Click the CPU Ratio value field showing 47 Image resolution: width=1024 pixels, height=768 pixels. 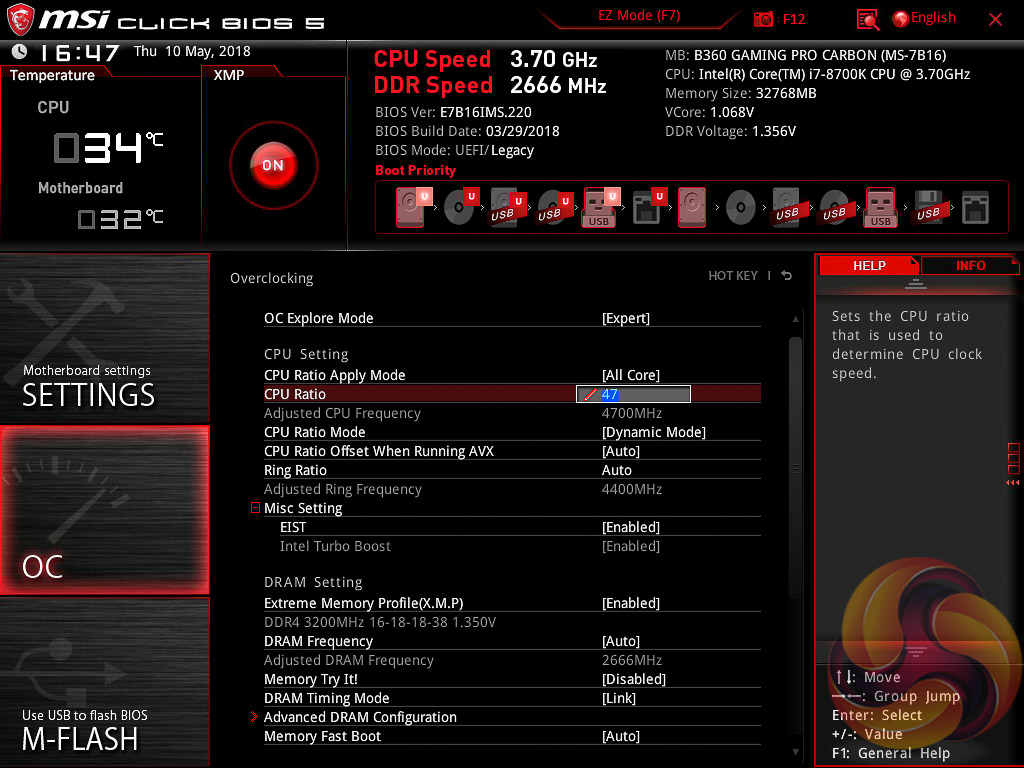(633, 394)
